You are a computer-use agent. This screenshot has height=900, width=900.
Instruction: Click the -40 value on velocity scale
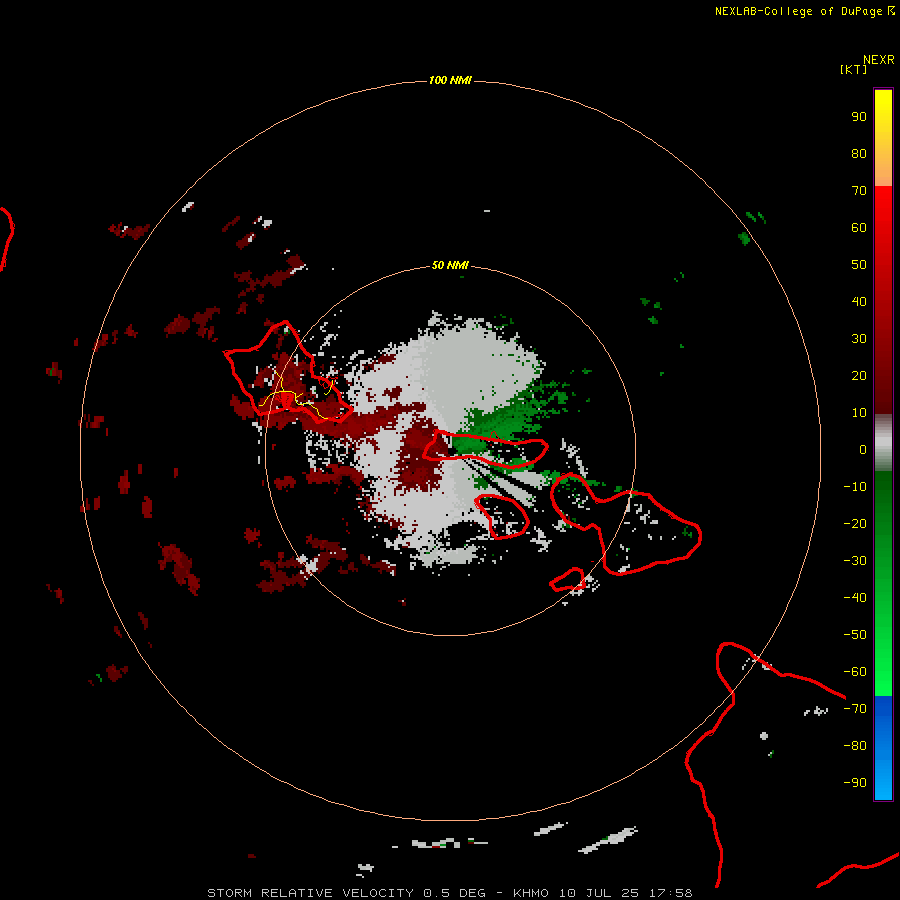pos(855,598)
